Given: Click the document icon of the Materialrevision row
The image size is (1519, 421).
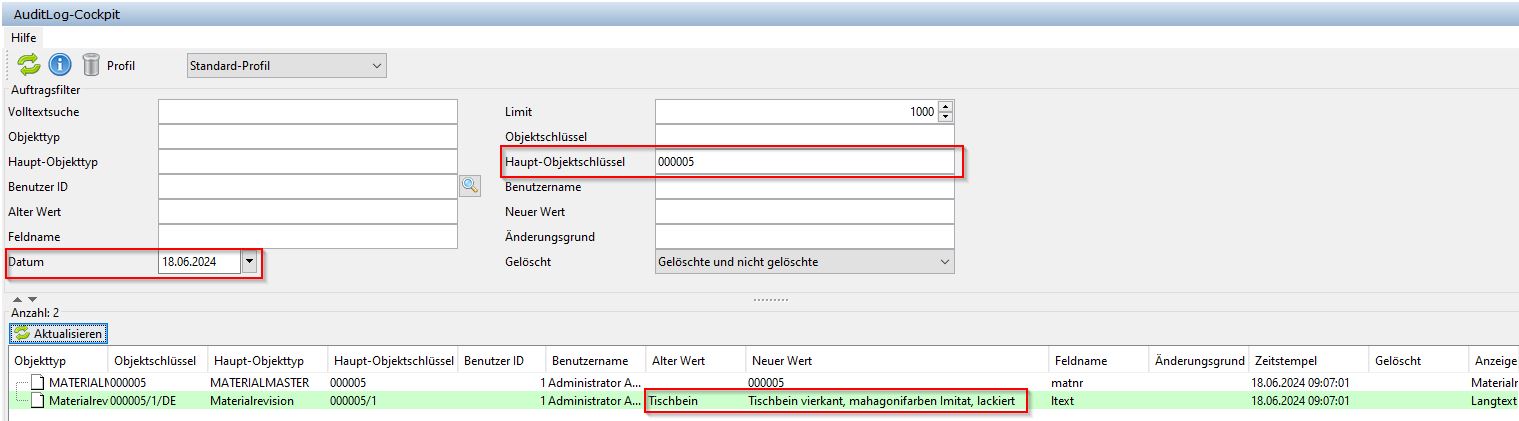Looking at the screenshot, I should 37,401.
